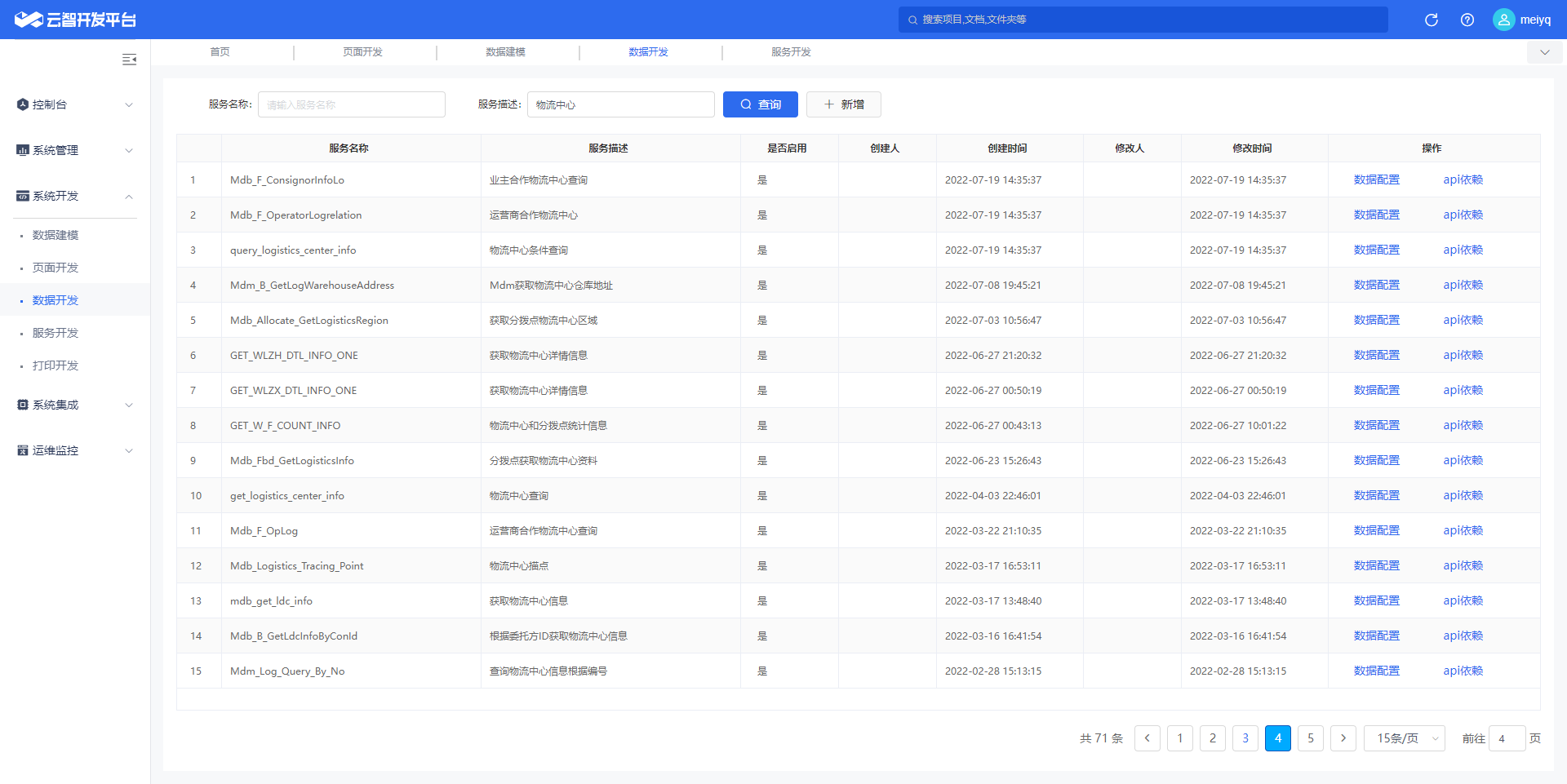
Task: Expand the 系统管理 menu chevron
Action: [128, 150]
